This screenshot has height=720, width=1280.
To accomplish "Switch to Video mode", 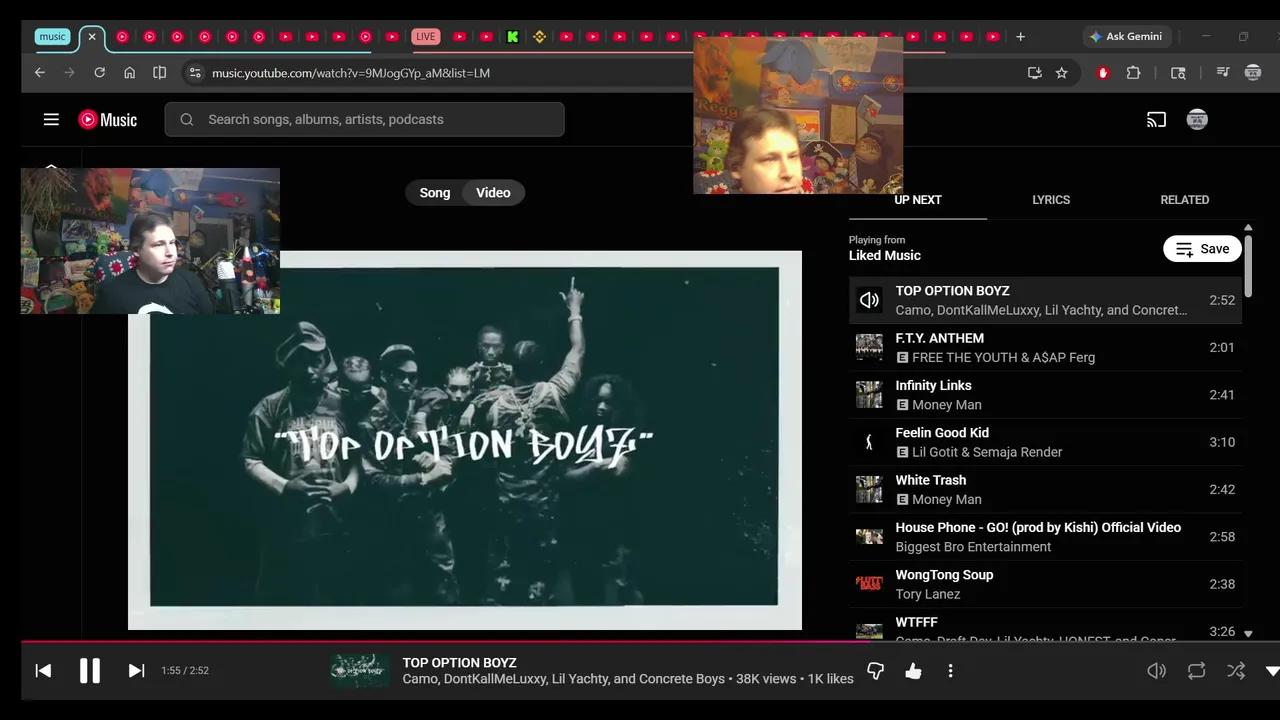I will pyautogui.click(x=493, y=193).
